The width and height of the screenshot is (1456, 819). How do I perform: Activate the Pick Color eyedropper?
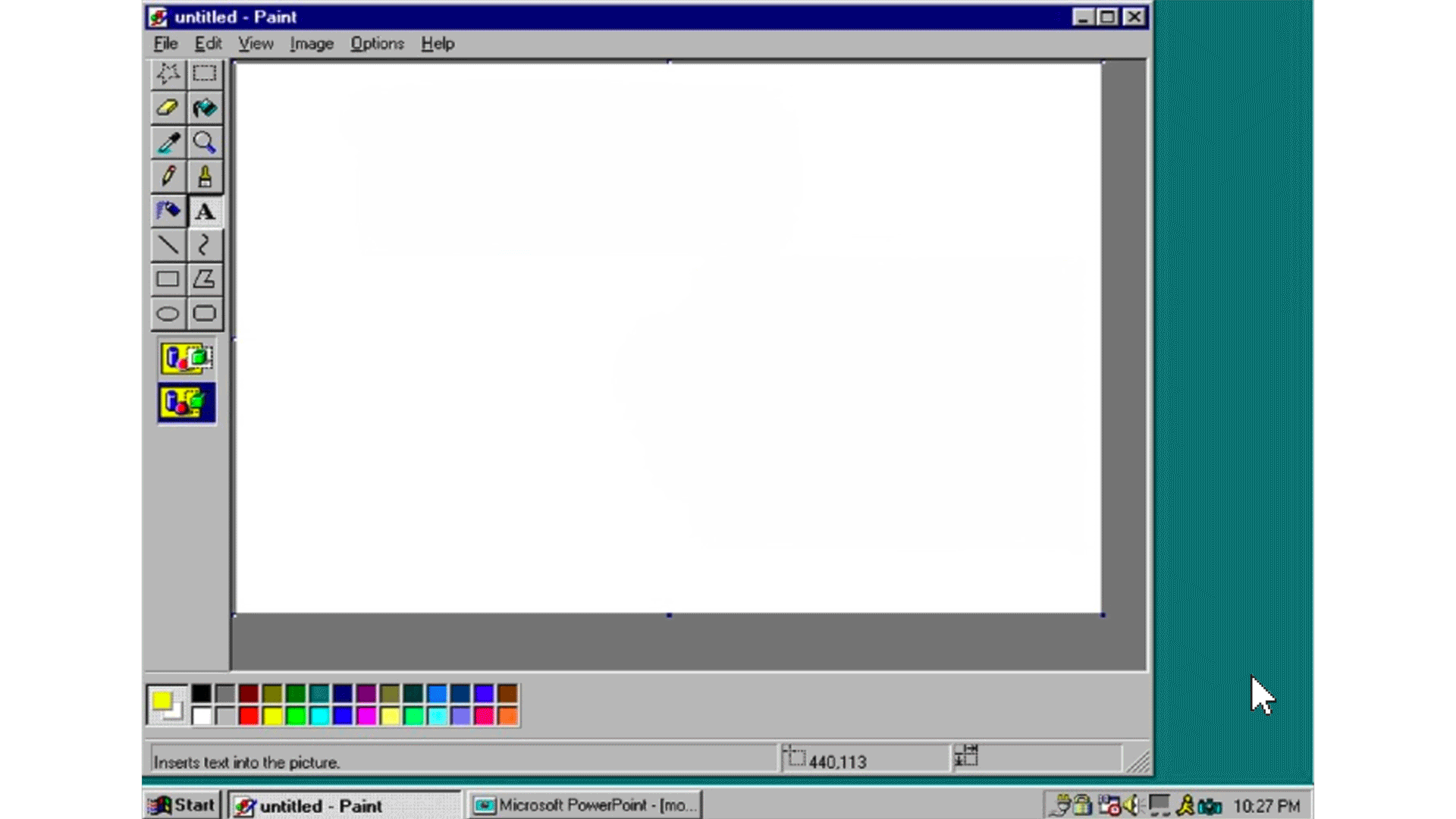point(168,143)
